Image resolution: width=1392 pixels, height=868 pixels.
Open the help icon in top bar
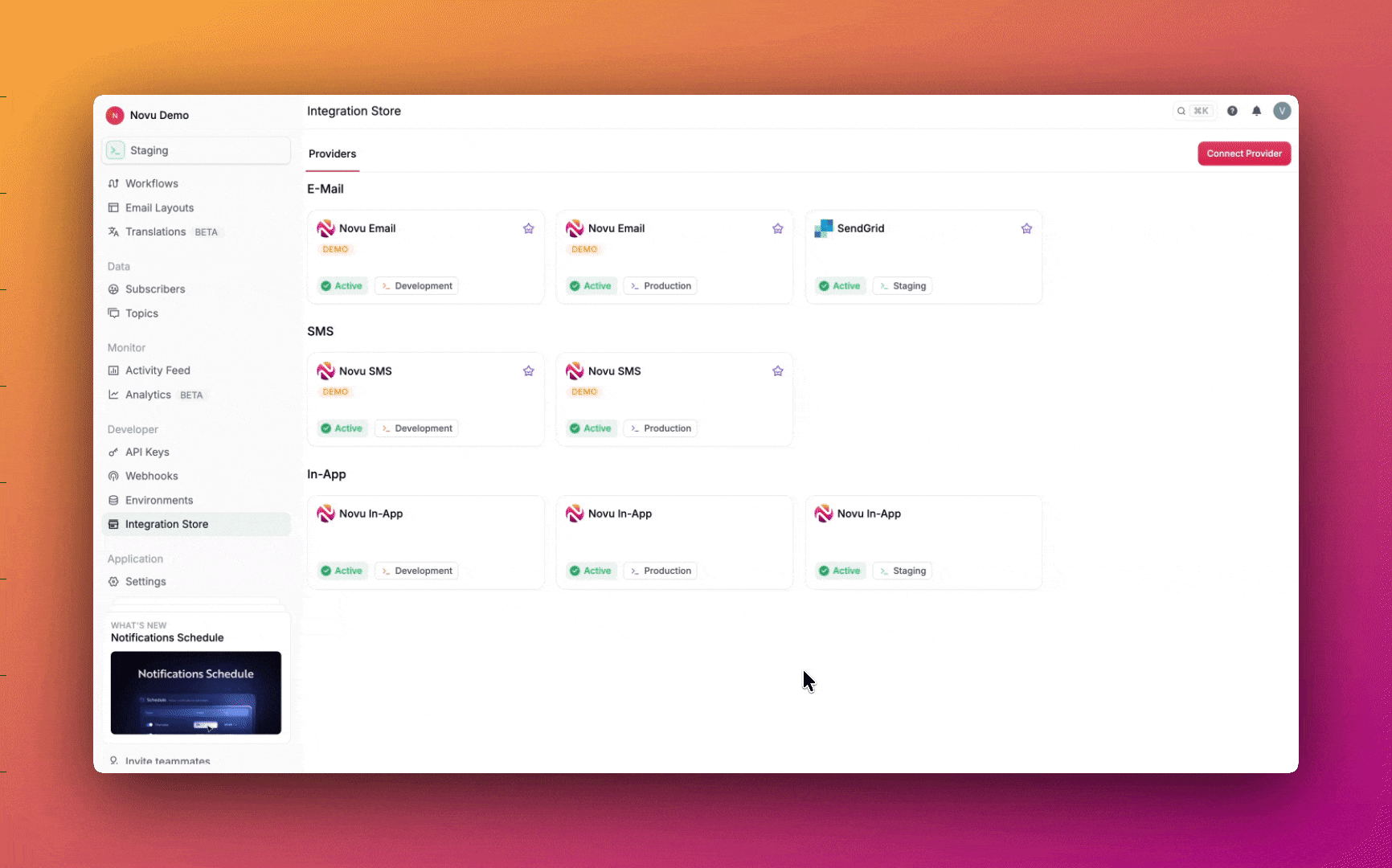[1233, 111]
